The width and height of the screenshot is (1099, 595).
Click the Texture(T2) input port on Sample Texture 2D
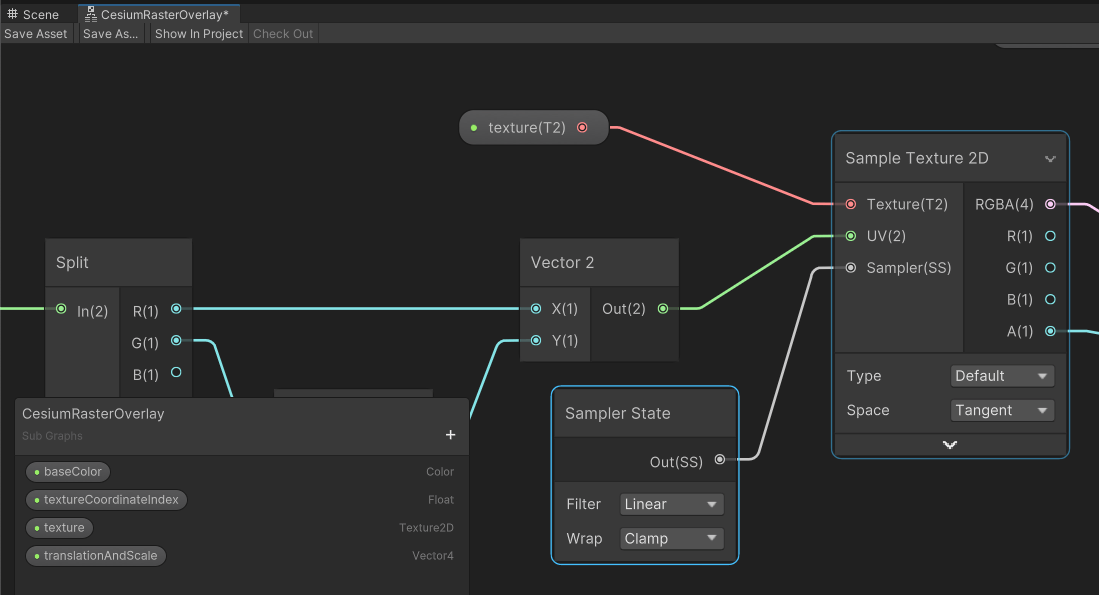(851, 205)
